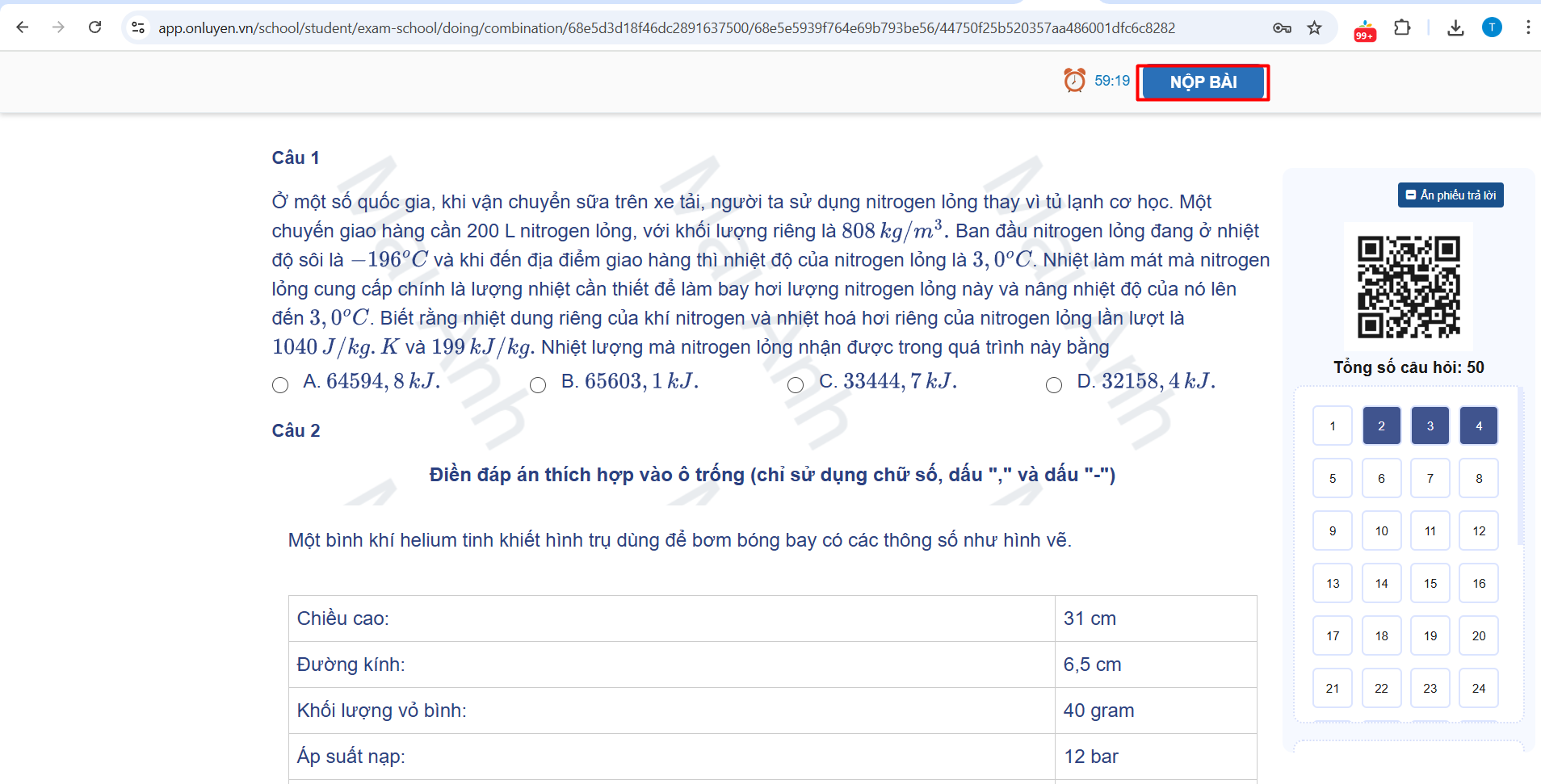1541x784 pixels.
Task: Select answer C. 33444,7 kJ
Action: [x=796, y=385]
